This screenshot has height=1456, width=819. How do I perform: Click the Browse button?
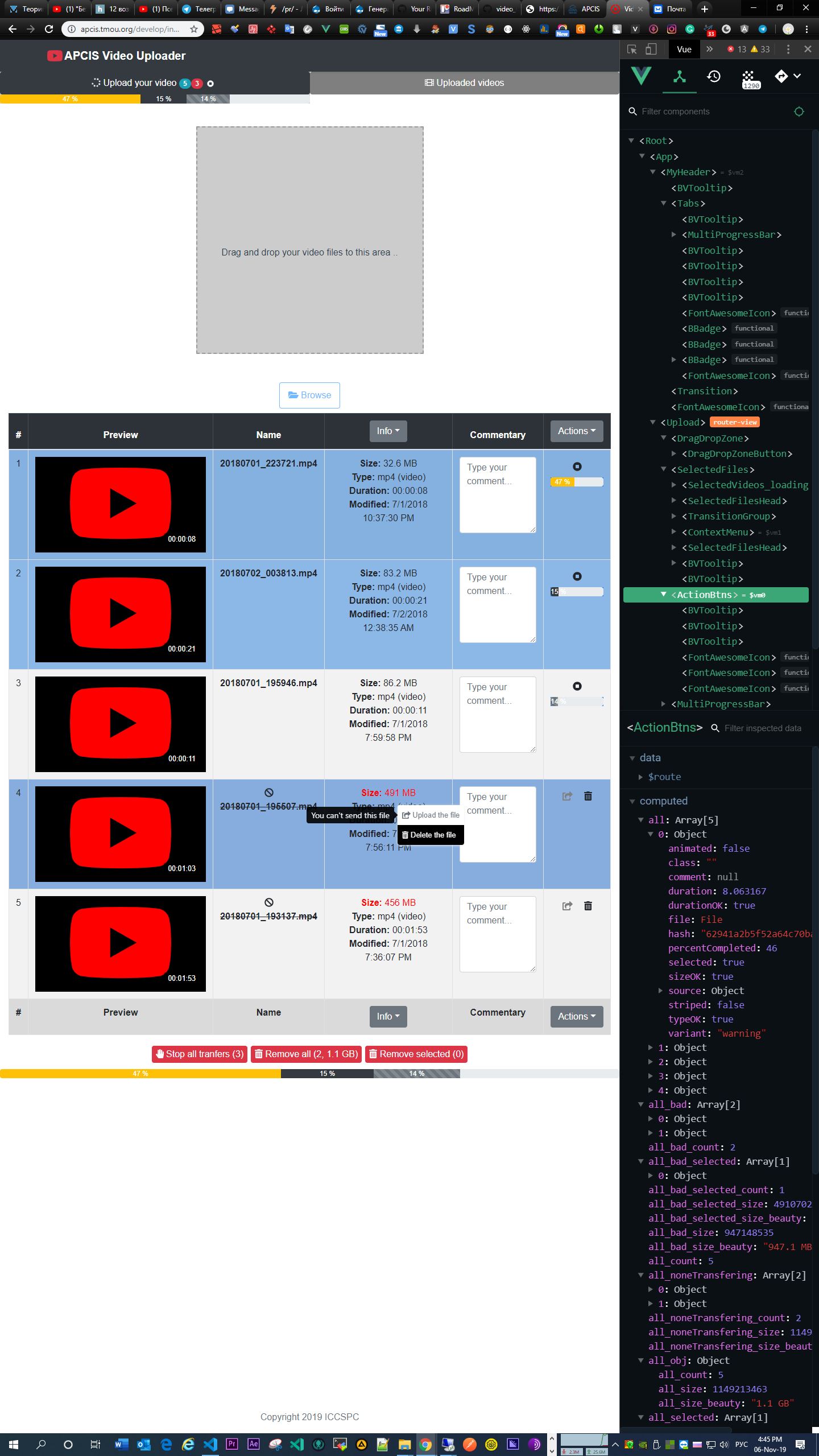pyautogui.click(x=309, y=395)
